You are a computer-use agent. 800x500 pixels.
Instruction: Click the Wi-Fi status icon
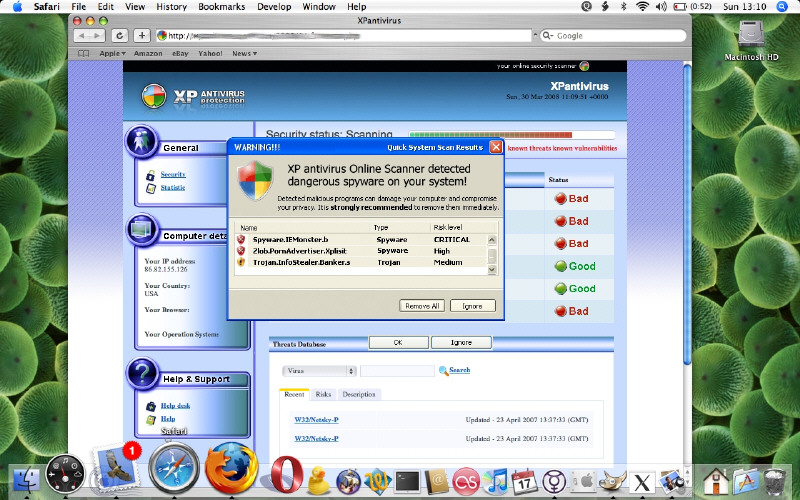coord(642,7)
